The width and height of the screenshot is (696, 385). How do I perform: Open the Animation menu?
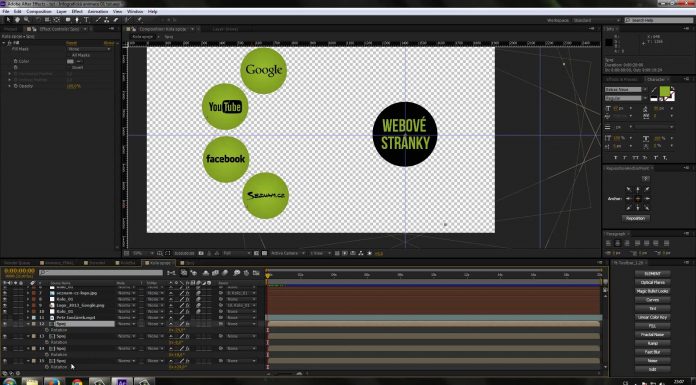coord(98,11)
